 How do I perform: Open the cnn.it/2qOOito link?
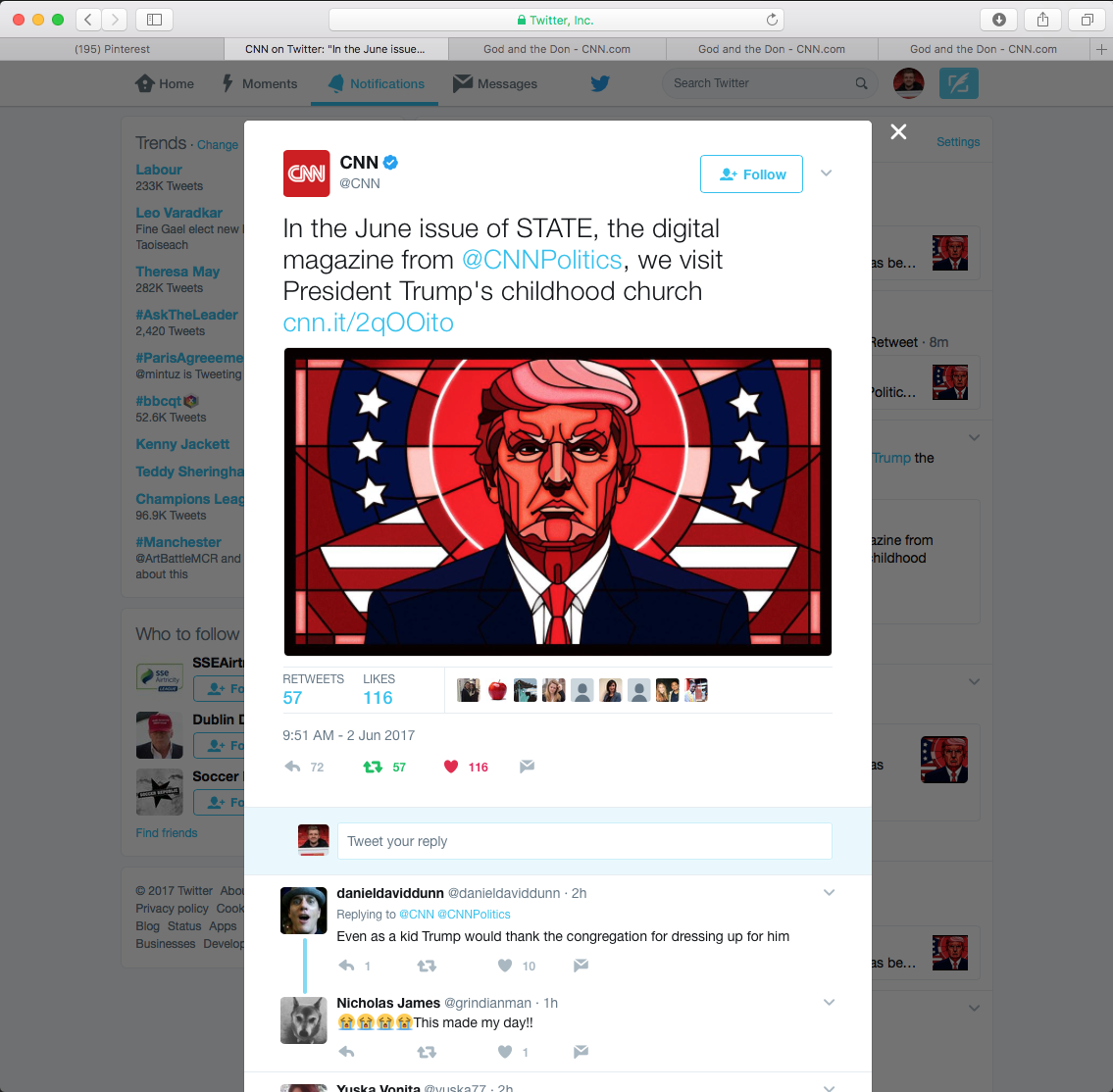coord(368,323)
